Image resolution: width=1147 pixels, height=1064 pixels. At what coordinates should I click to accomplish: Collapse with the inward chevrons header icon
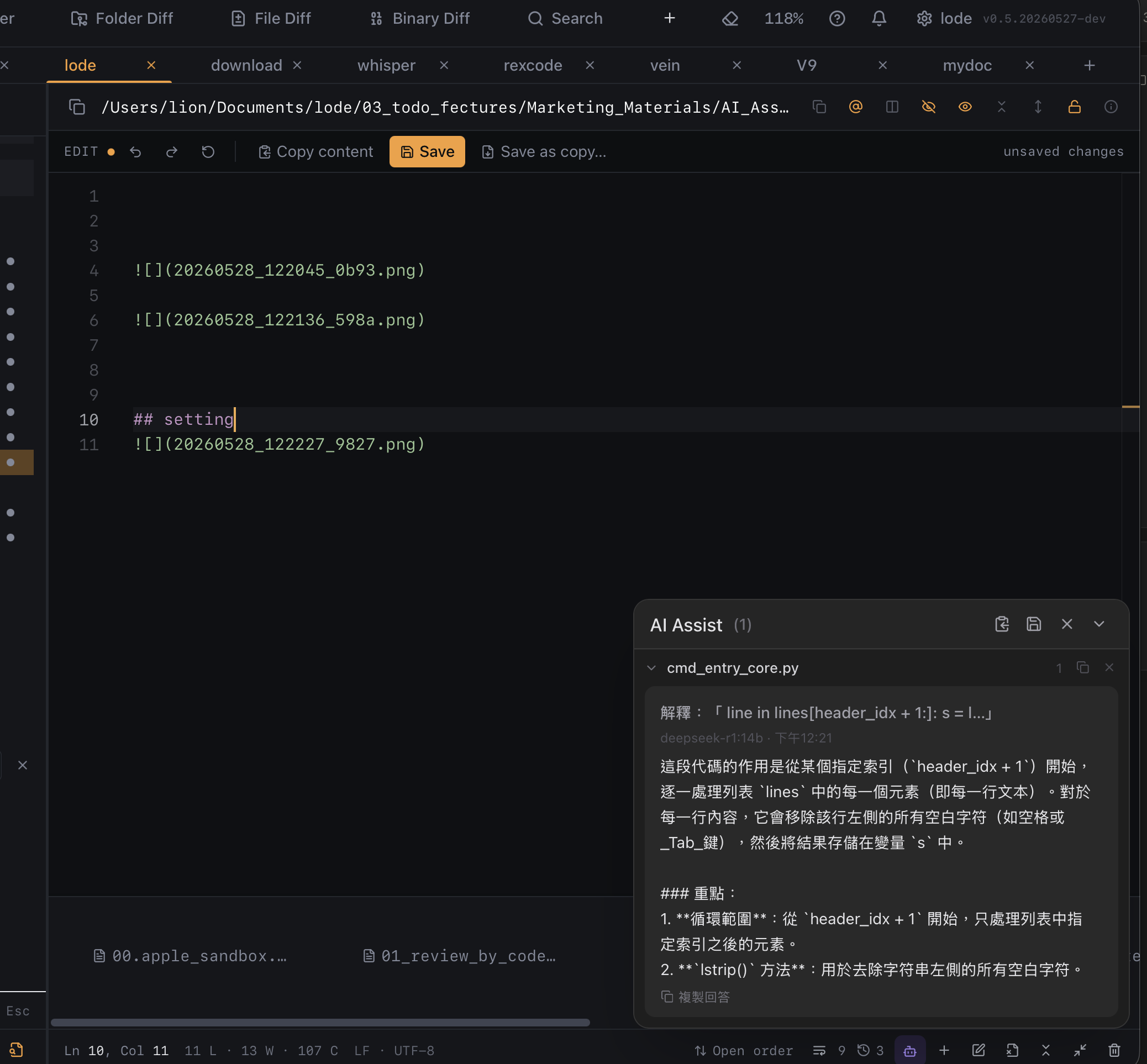1001,107
